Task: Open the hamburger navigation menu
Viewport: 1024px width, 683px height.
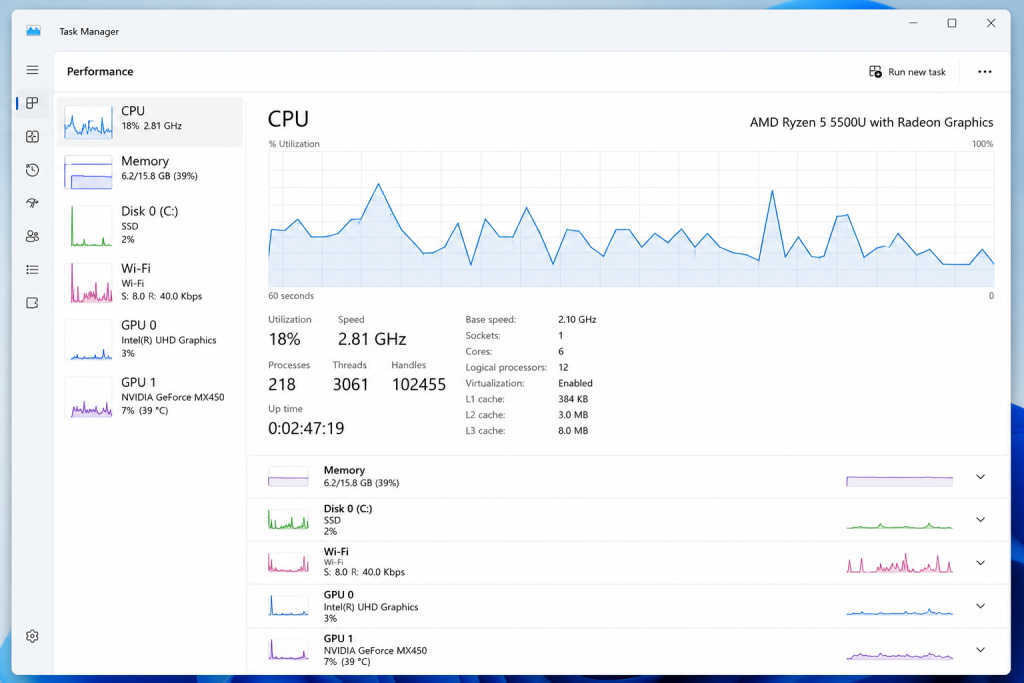Action: [32, 70]
